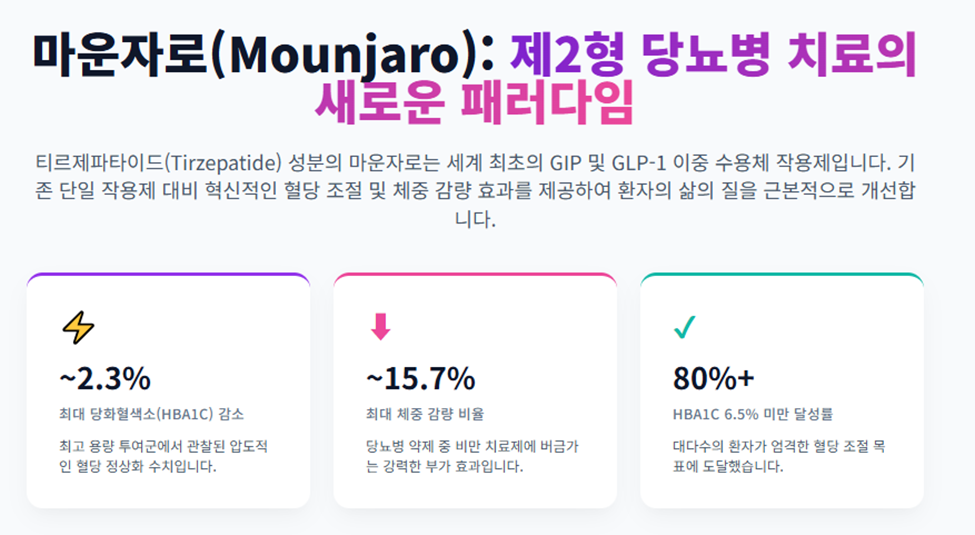
Task: Click the 제2형 당뇨병 치료의 gradient heading
Action: (x=712, y=55)
